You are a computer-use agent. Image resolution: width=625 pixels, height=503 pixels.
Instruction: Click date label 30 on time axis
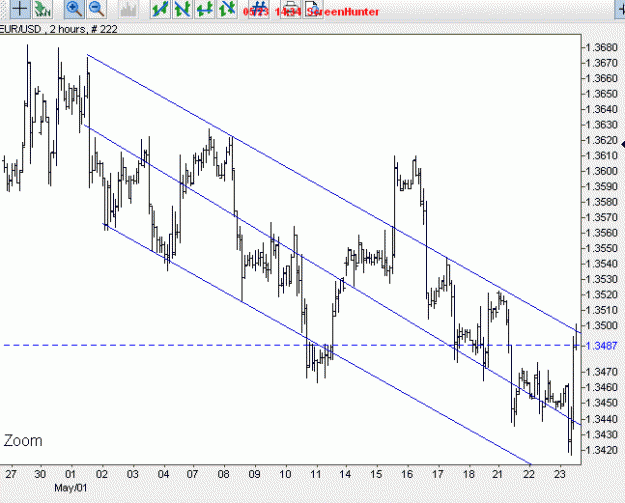tap(40, 474)
